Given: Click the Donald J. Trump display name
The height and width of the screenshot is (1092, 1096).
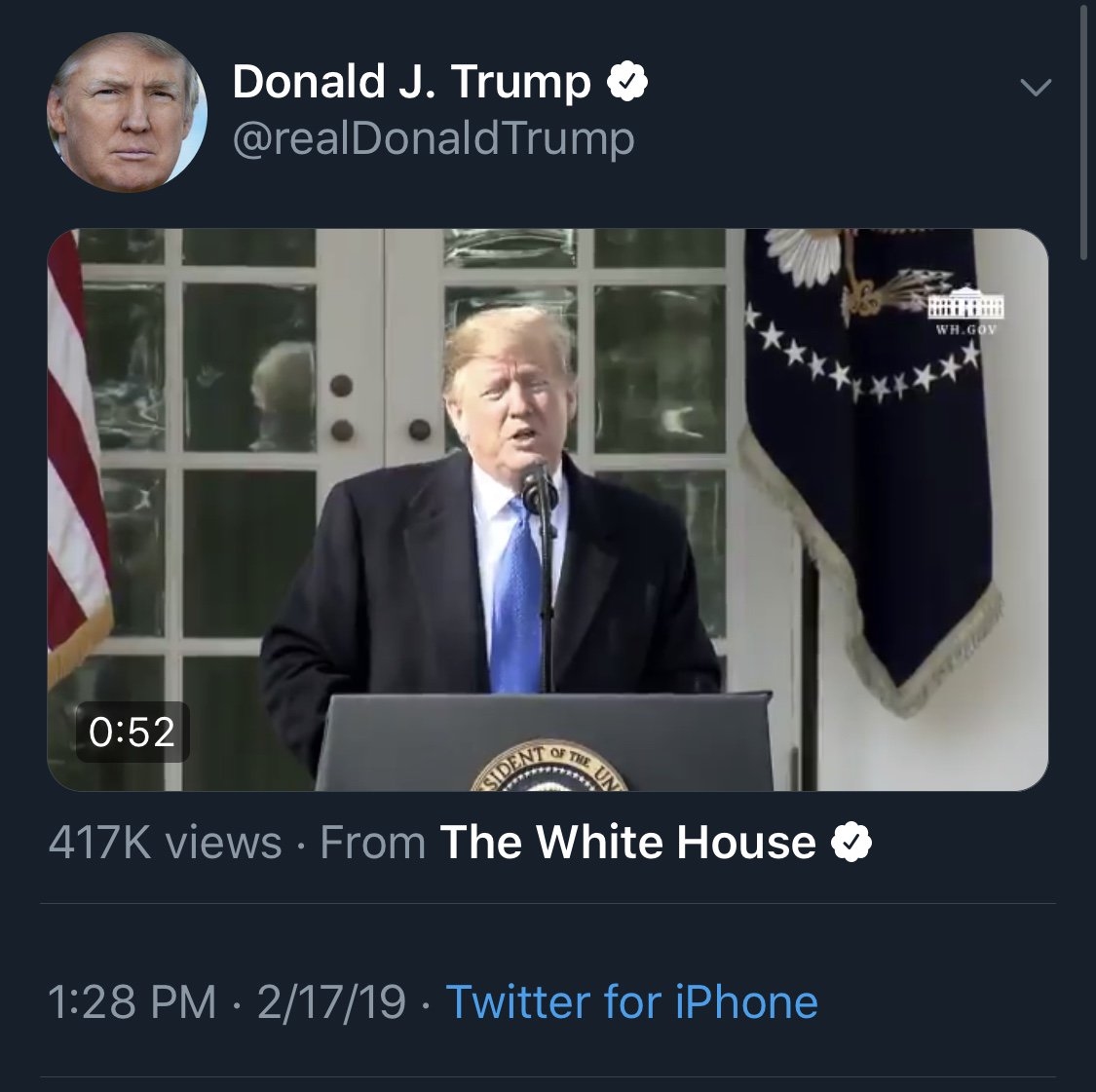Looking at the screenshot, I should point(411,83).
